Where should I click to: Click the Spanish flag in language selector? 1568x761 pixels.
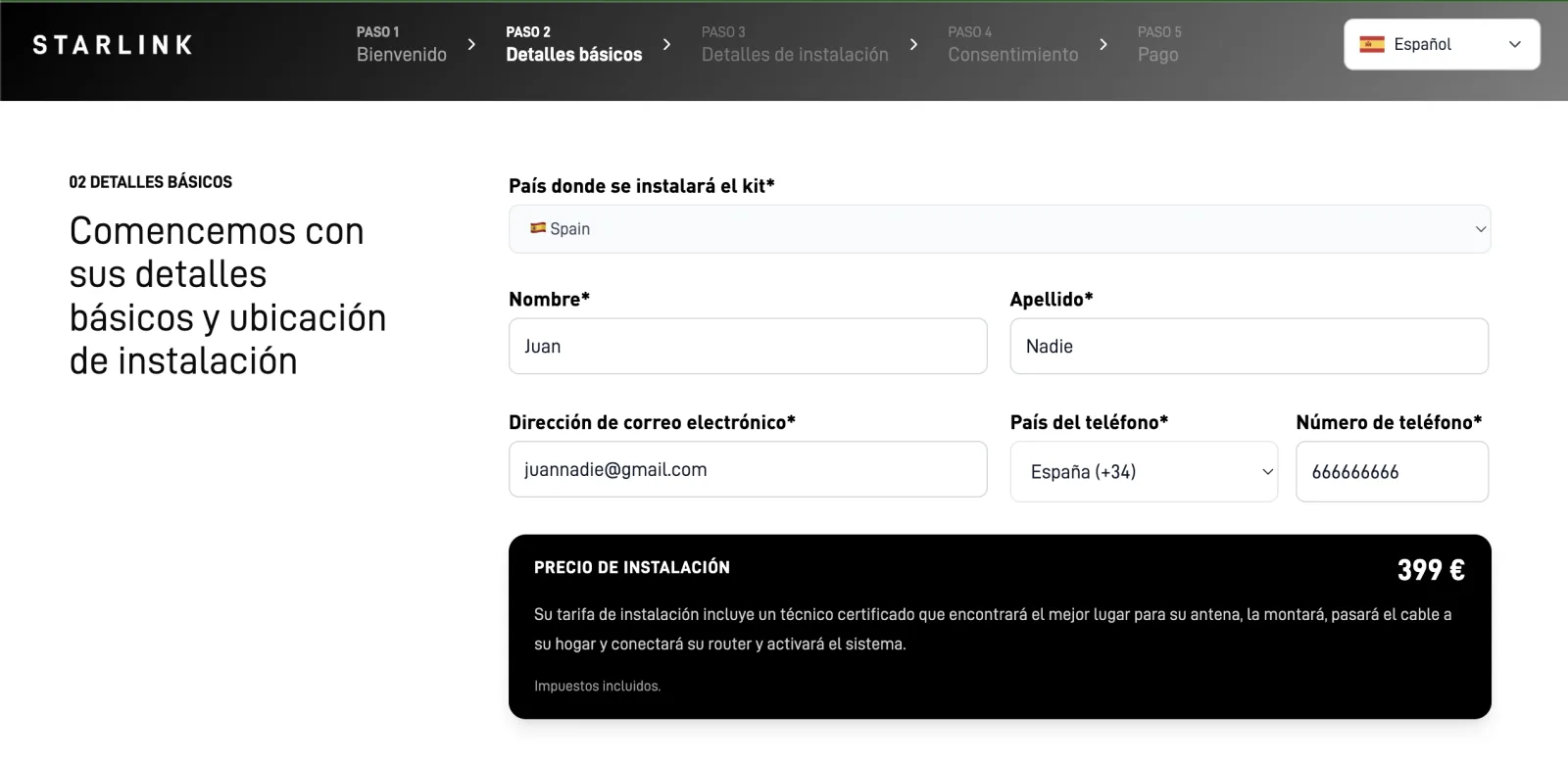1372,44
